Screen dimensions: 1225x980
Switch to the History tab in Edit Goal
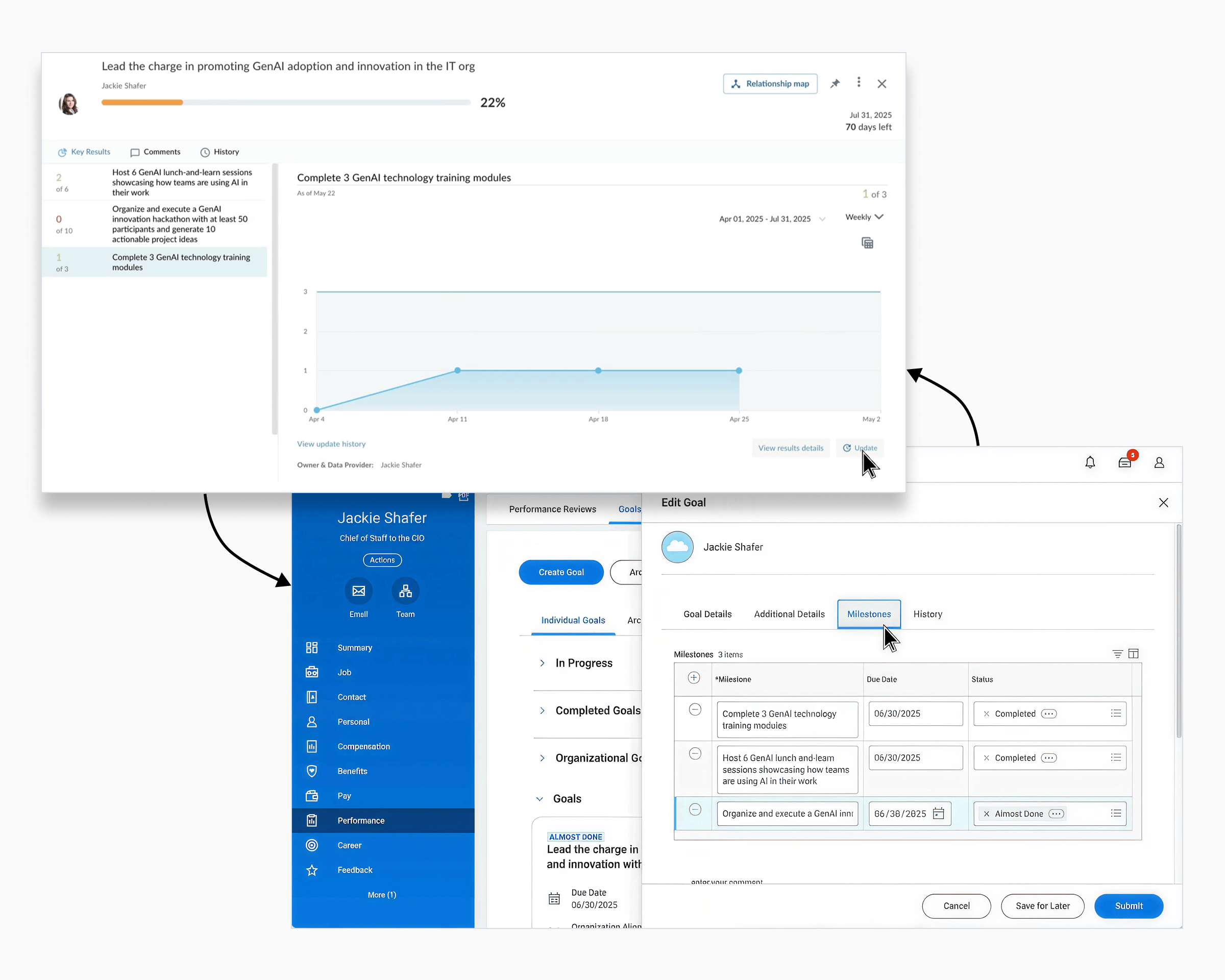click(927, 614)
